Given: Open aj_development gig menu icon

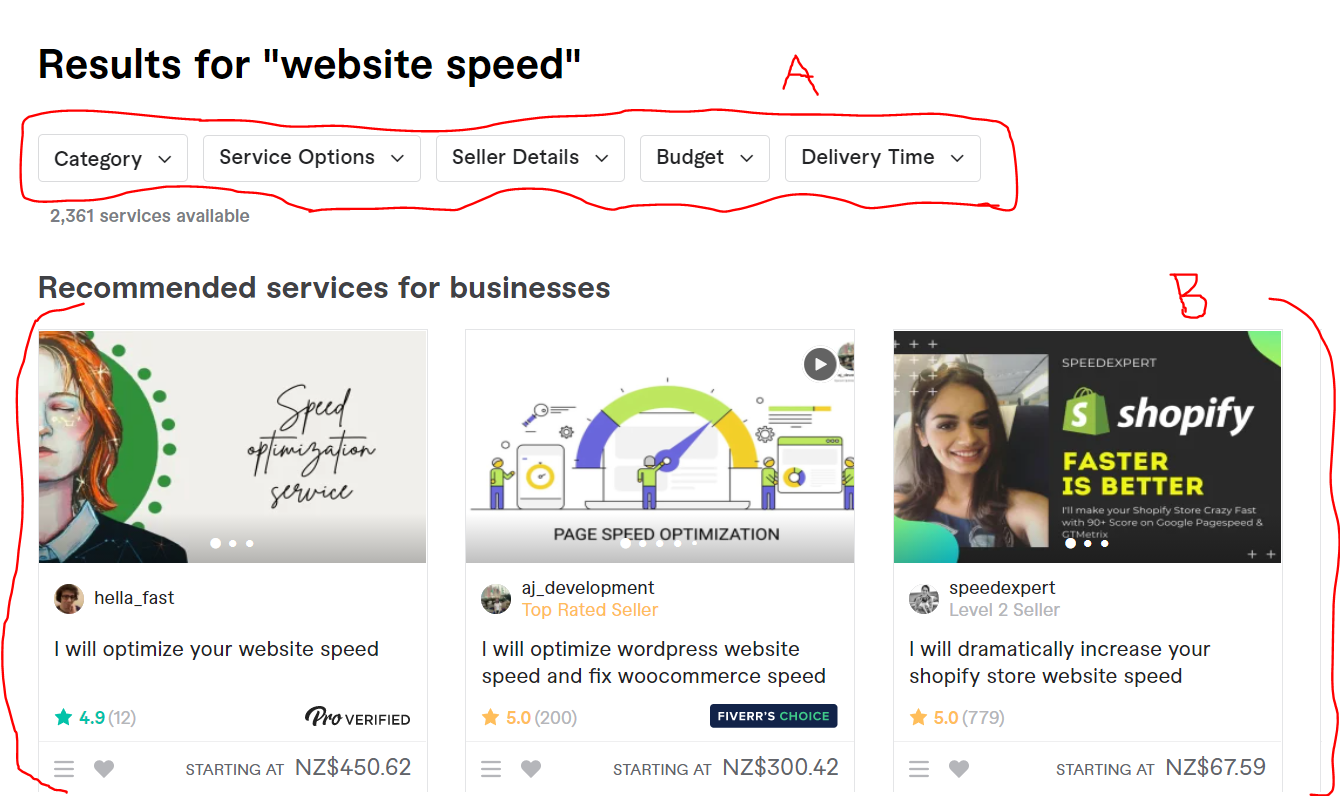Looking at the screenshot, I should tap(491, 769).
